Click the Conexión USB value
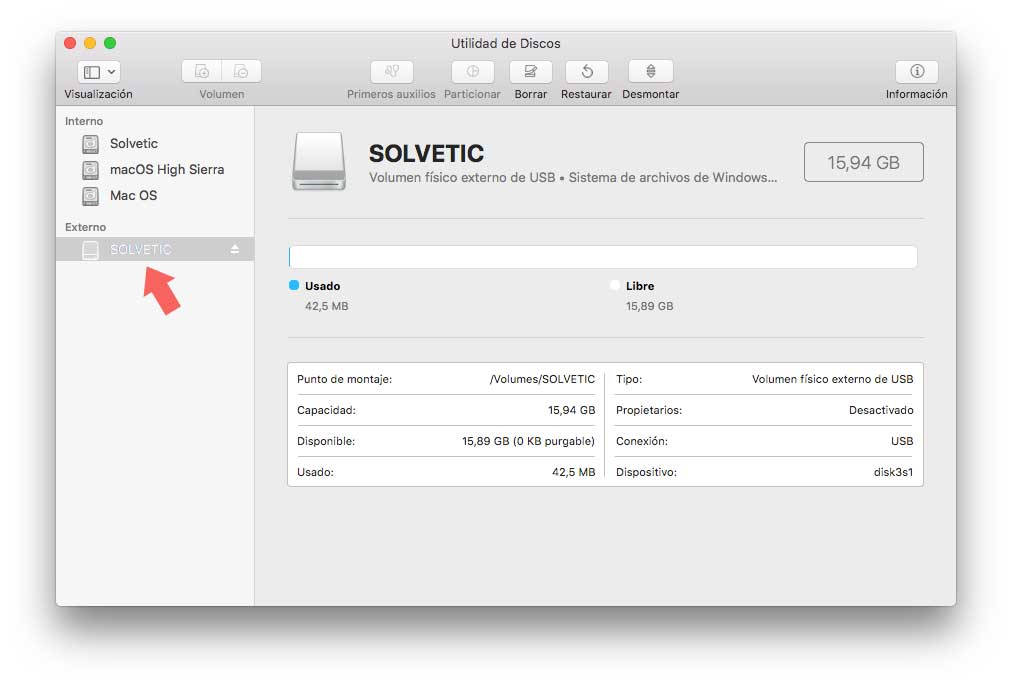This screenshot has height=686, width=1012. click(x=902, y=441)
